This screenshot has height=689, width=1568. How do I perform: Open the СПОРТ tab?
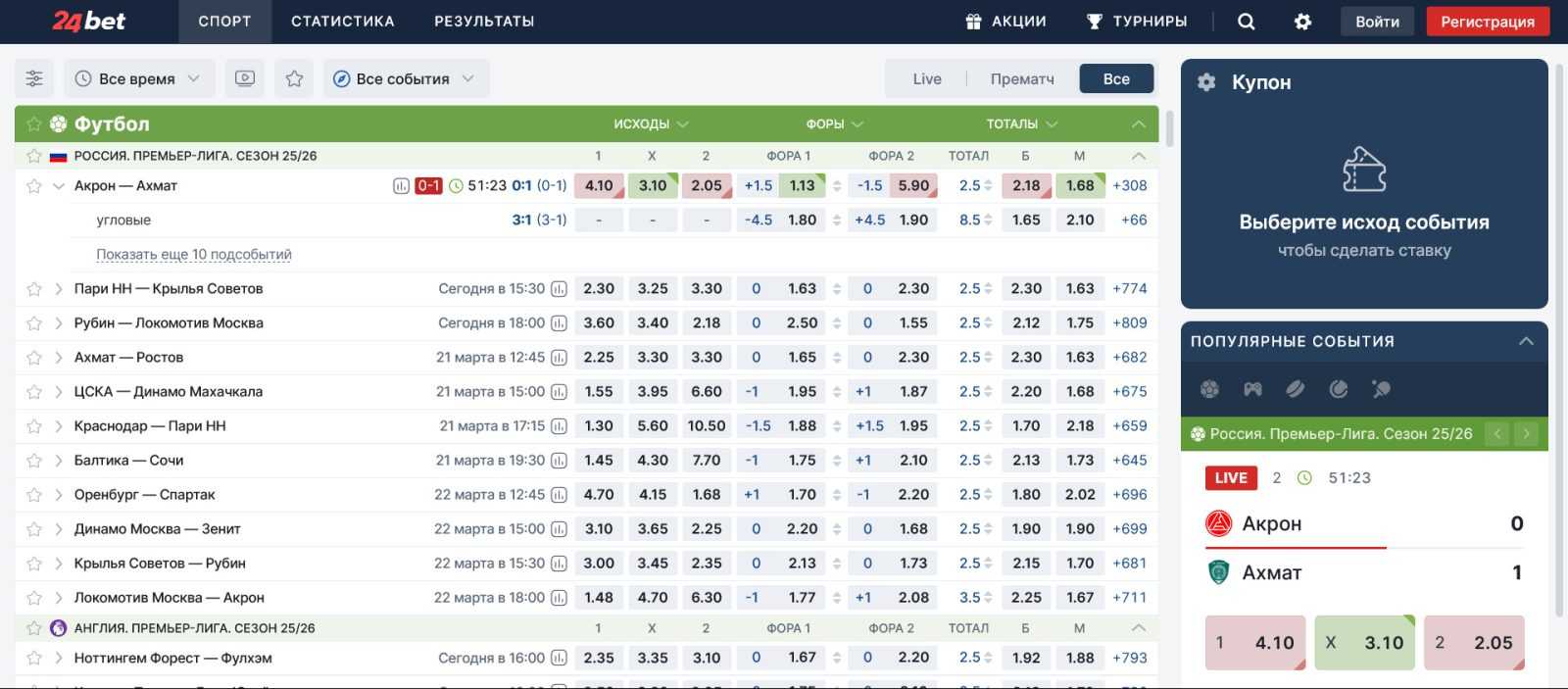click(x=224, y=22)
